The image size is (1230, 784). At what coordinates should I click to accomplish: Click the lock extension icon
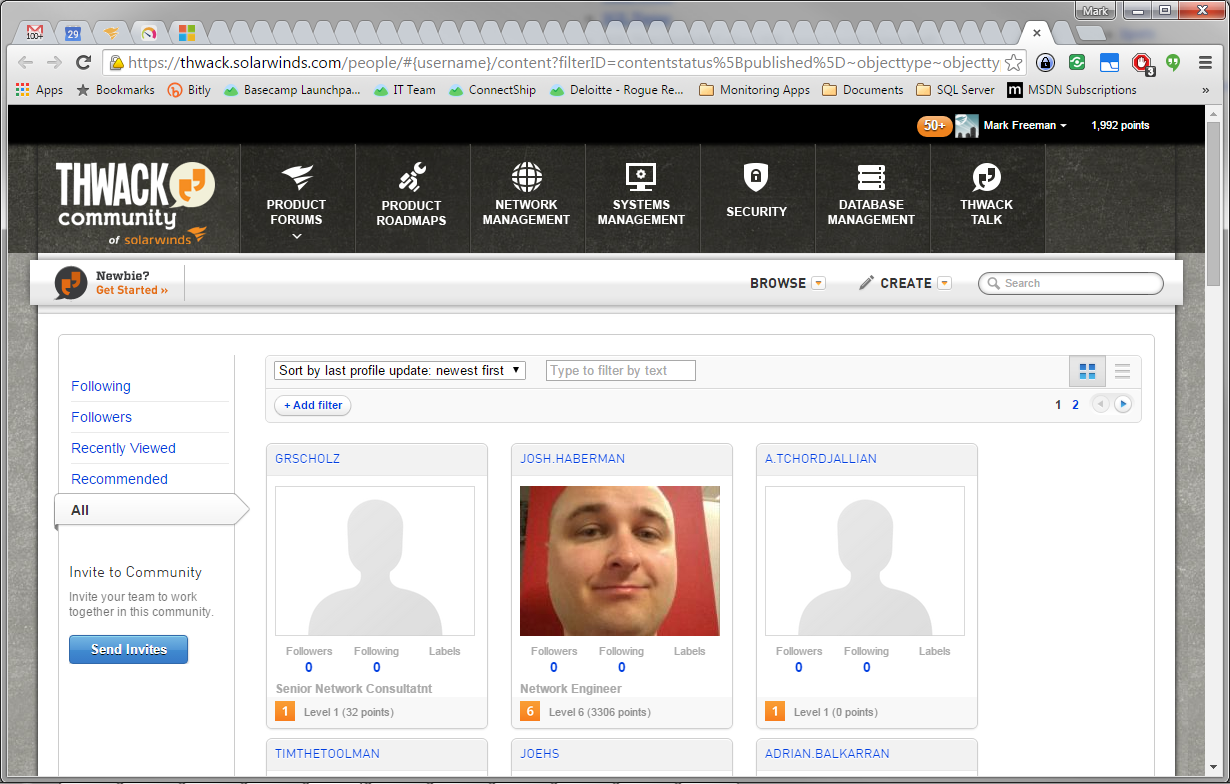point(1044,62)
